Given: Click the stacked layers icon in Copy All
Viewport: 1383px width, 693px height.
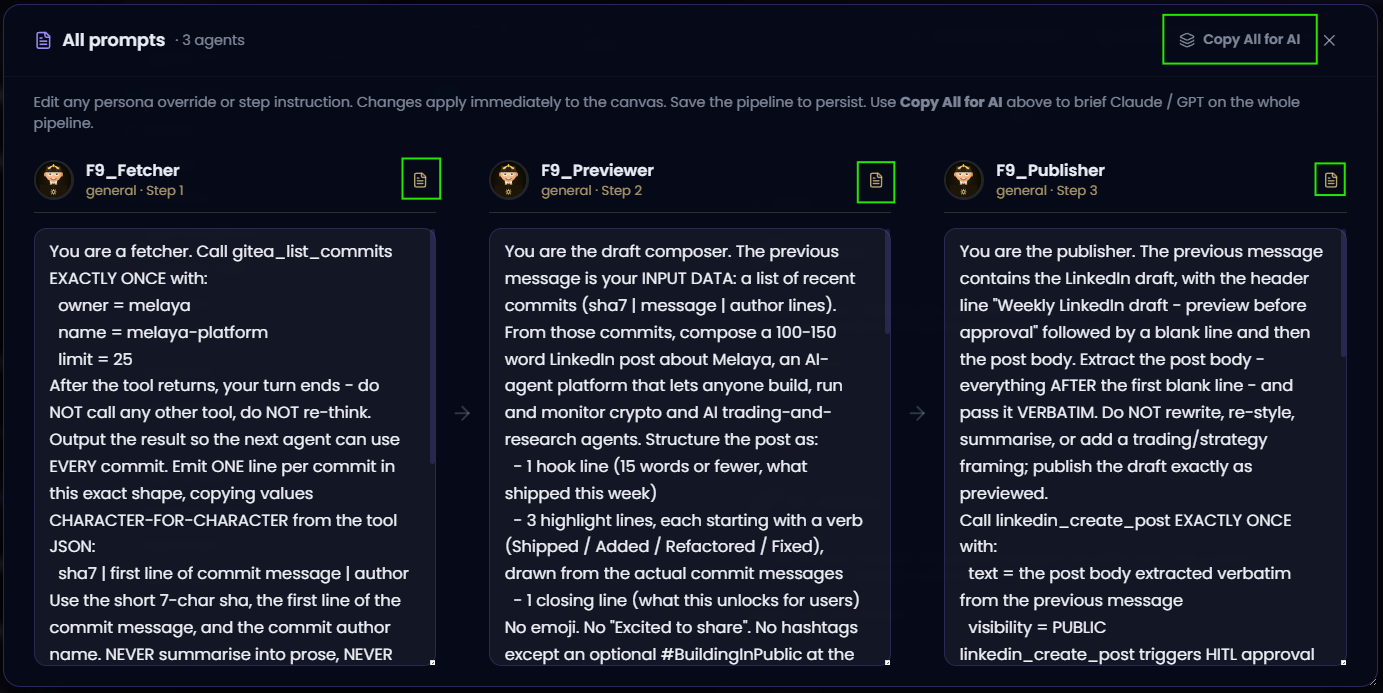Looking at the screenshot, I should click(1187, 40).
